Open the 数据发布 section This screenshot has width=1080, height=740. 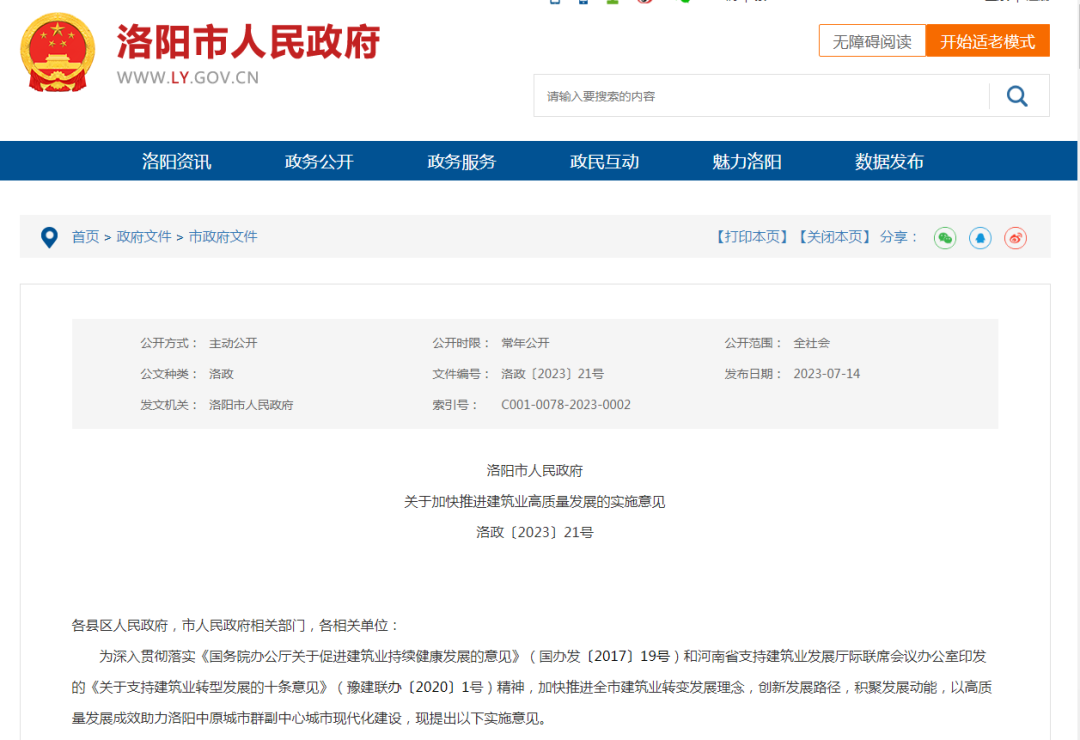click(889, 161)
